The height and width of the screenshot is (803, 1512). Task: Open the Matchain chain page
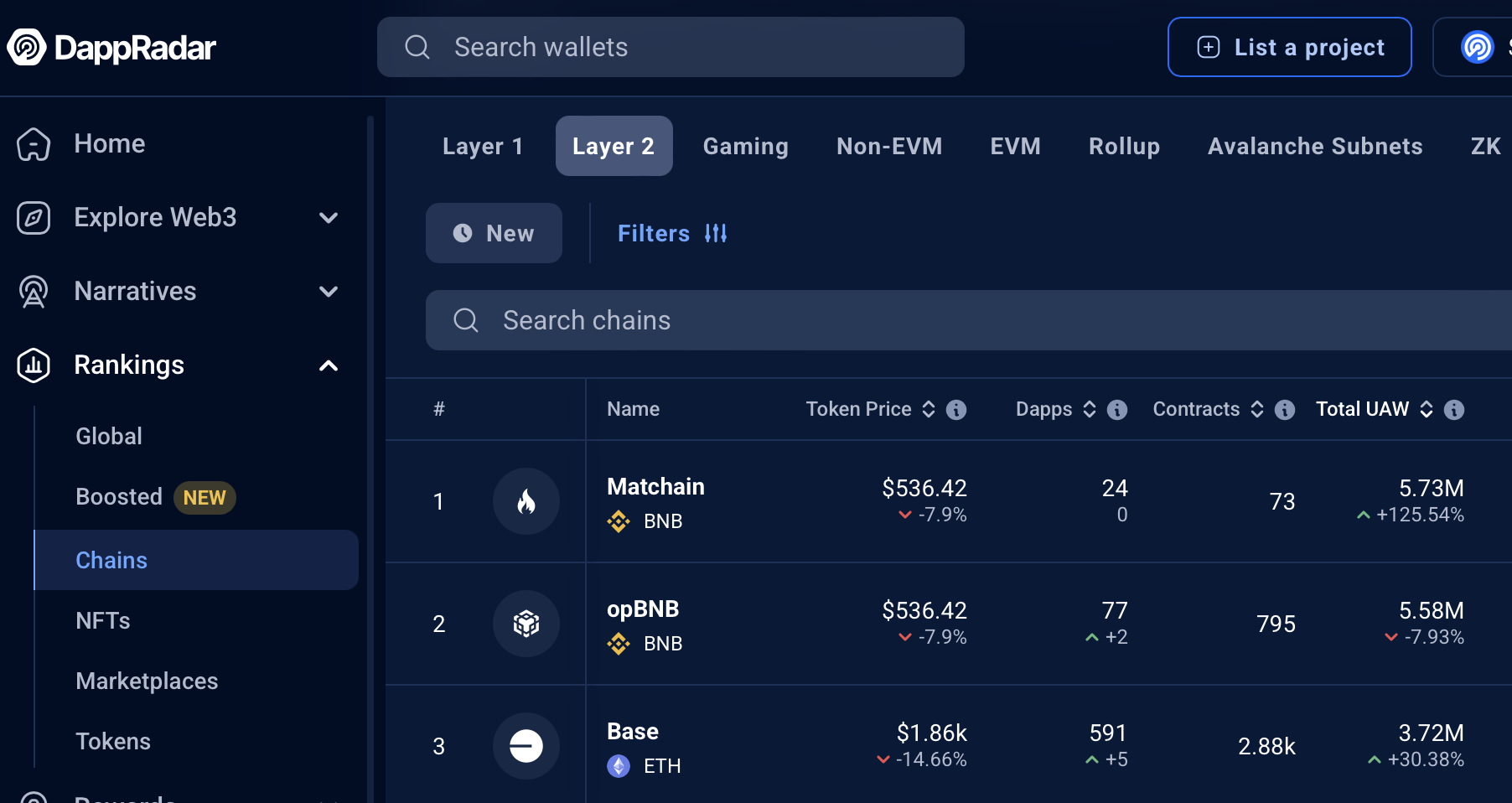(655, 487)
